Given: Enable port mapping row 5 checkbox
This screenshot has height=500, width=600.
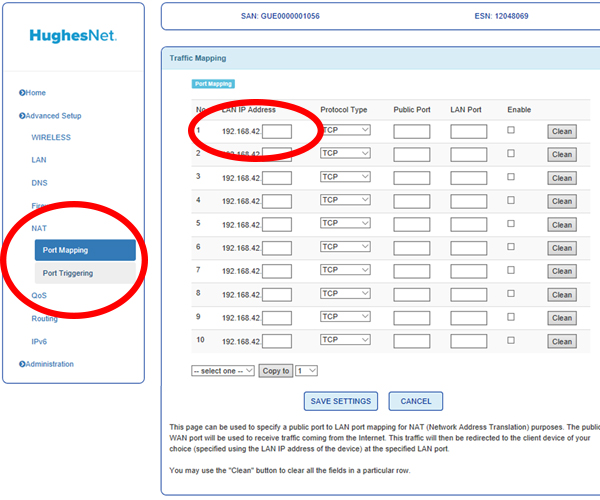Looking at the screenshot, I should coord(511,223).
